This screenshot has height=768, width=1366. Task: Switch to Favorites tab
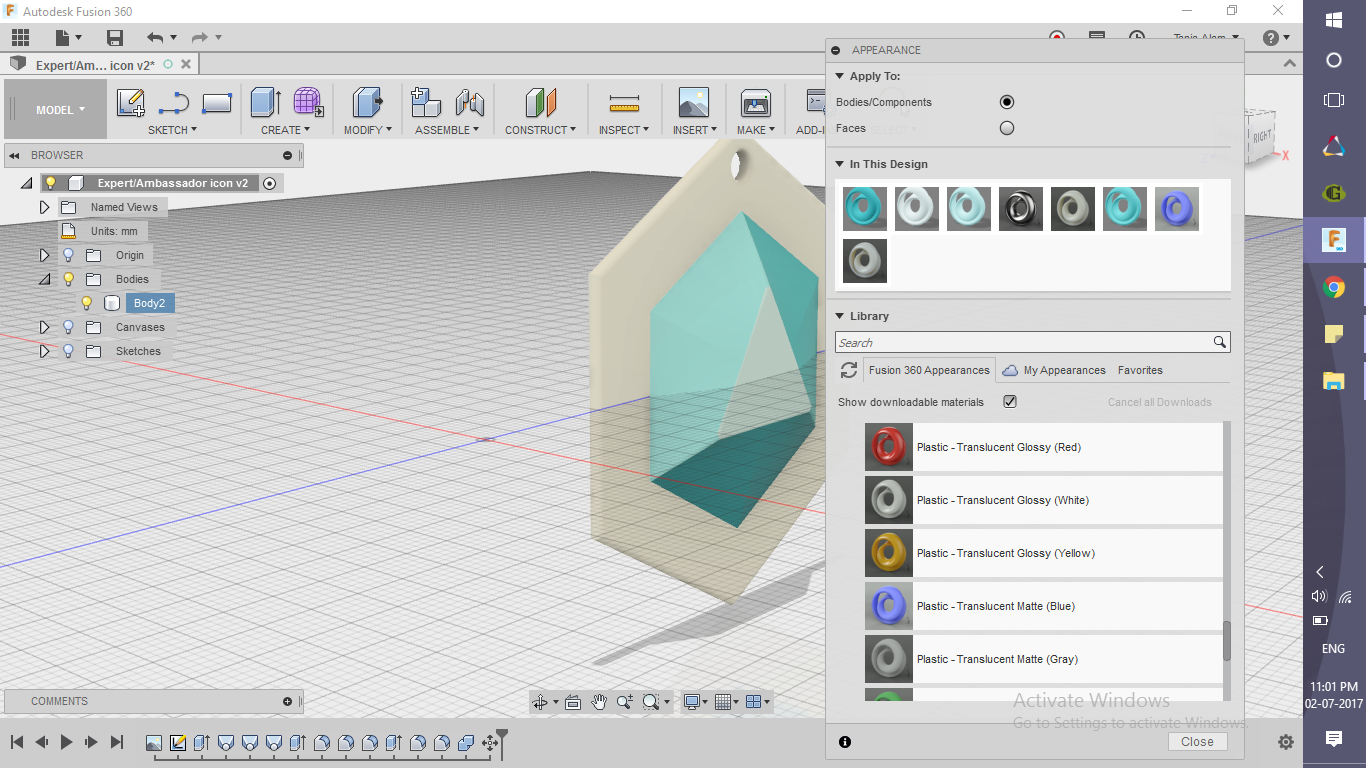pos(1140,370)
